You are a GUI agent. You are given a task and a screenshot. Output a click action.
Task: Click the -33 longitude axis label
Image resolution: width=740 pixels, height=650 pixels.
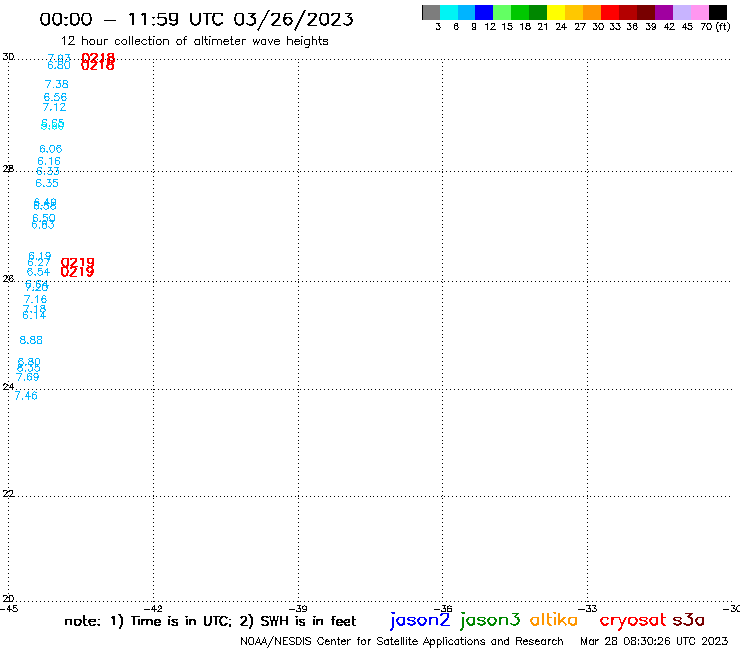(588, 608)
